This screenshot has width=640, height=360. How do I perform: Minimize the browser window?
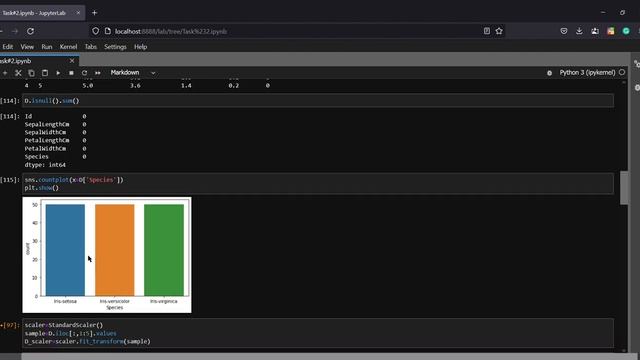[x=603, y=13]
